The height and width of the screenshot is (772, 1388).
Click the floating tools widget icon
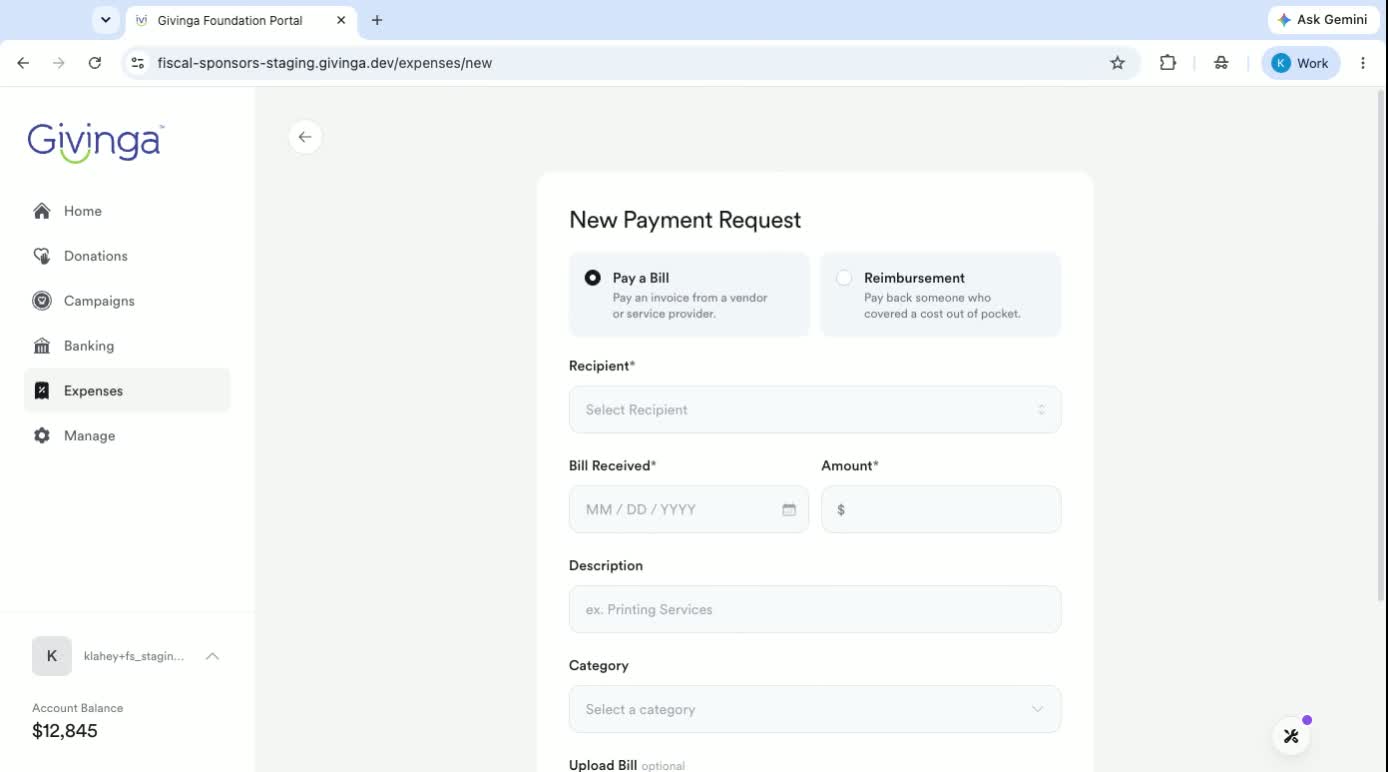1291,736
